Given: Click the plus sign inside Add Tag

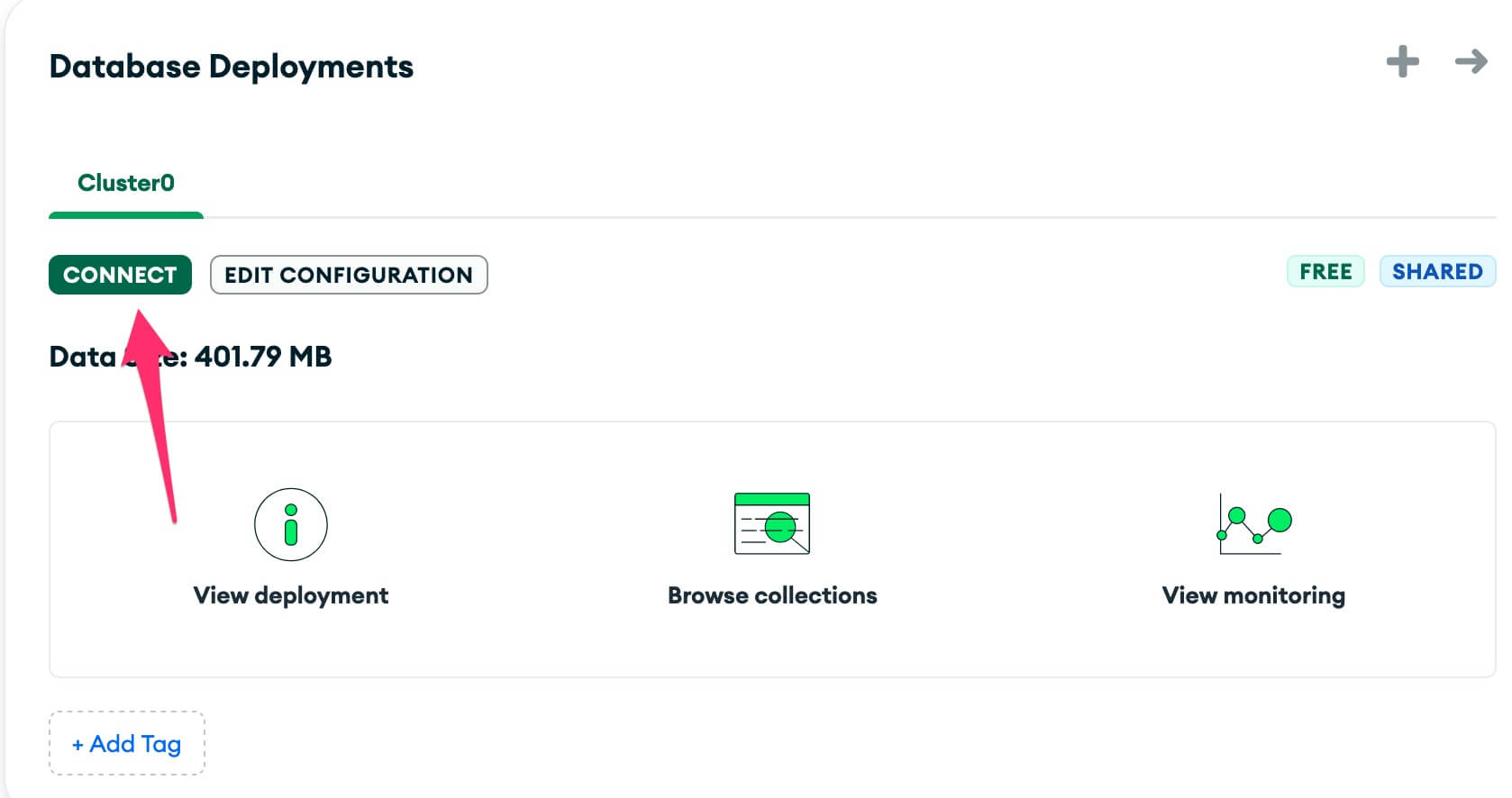Looking at the screenshot, I should [77, 745].
